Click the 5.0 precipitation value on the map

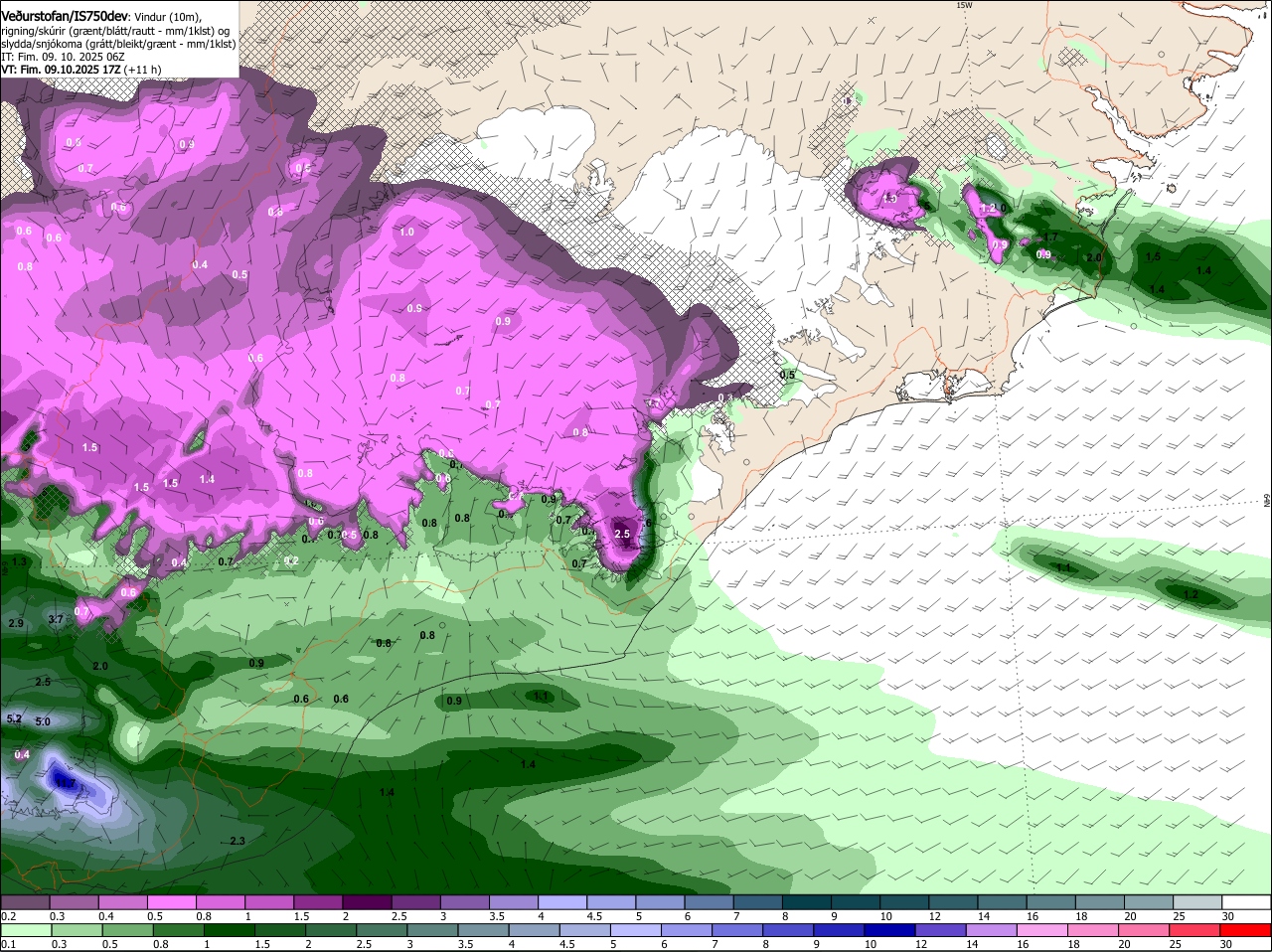43,721
